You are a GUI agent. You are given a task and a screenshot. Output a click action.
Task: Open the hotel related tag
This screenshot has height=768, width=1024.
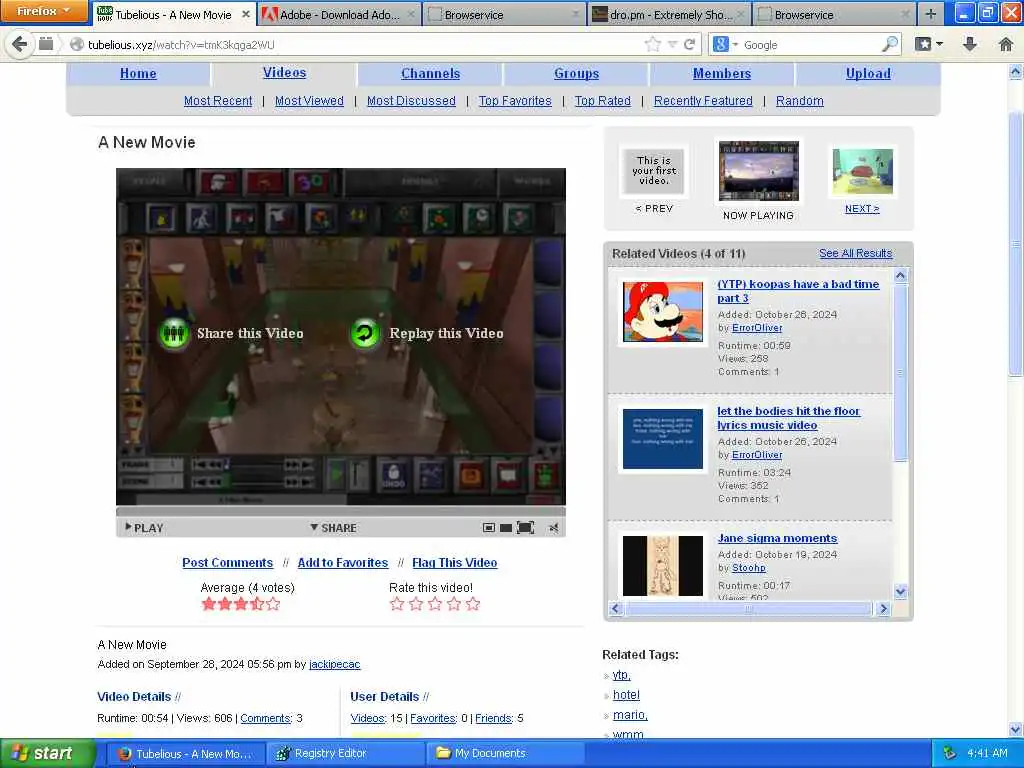coord(626,695)
